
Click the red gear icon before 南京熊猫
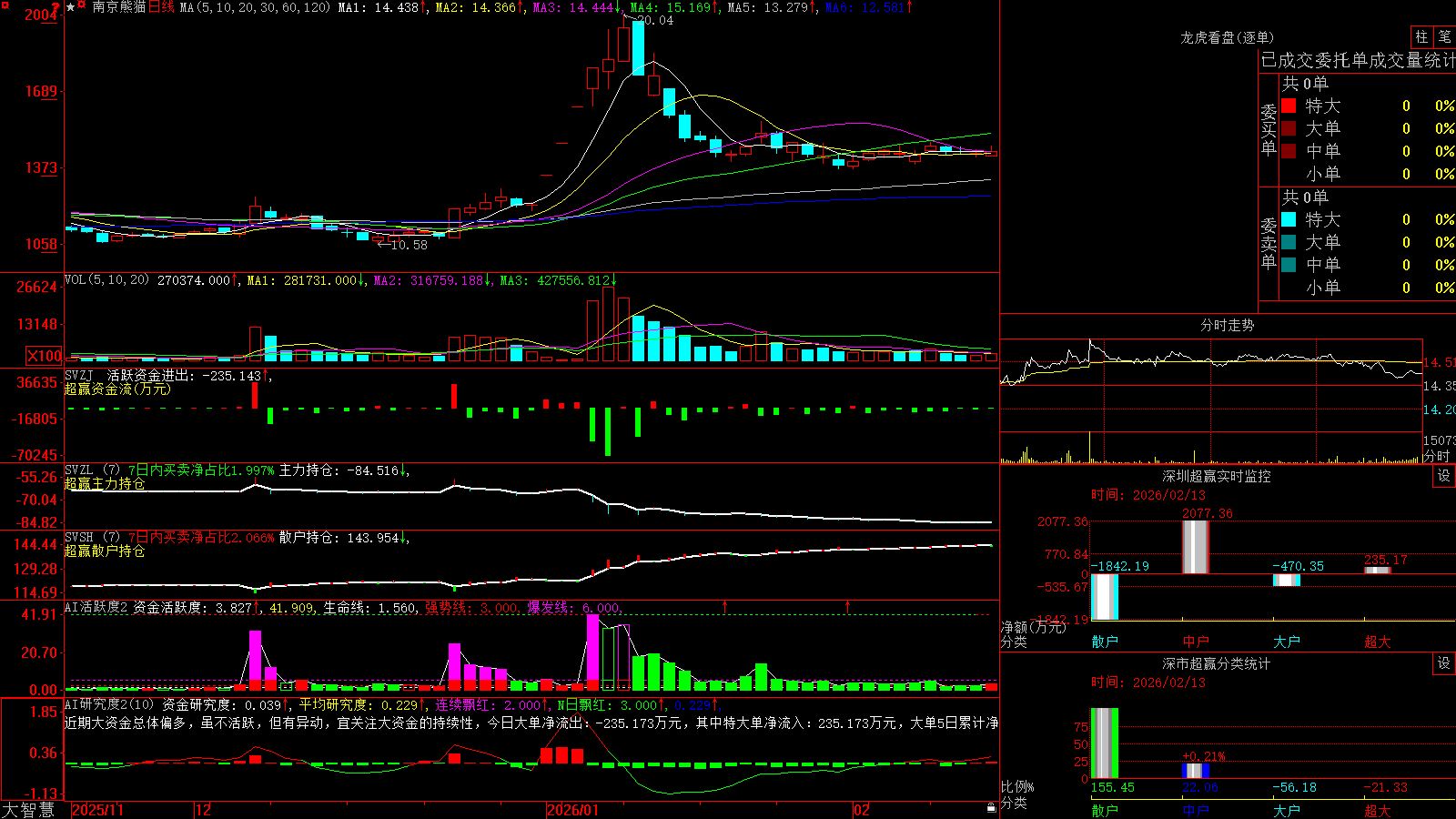81,4
